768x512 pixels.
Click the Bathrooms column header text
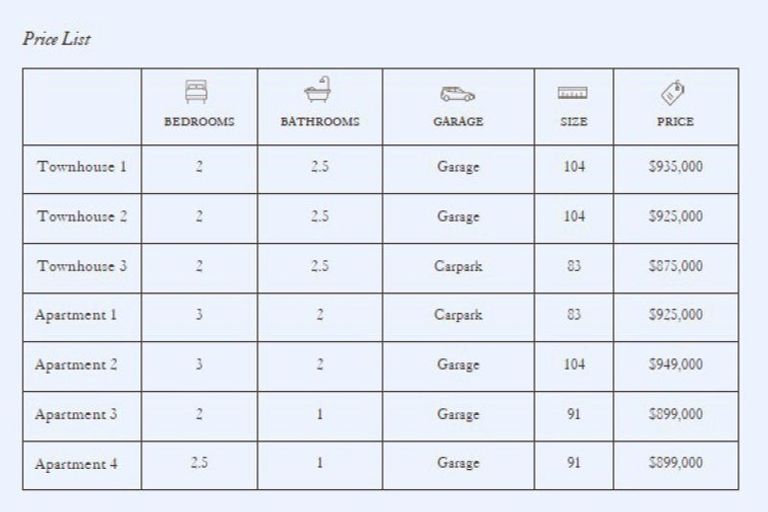click(x=319, y=122)
